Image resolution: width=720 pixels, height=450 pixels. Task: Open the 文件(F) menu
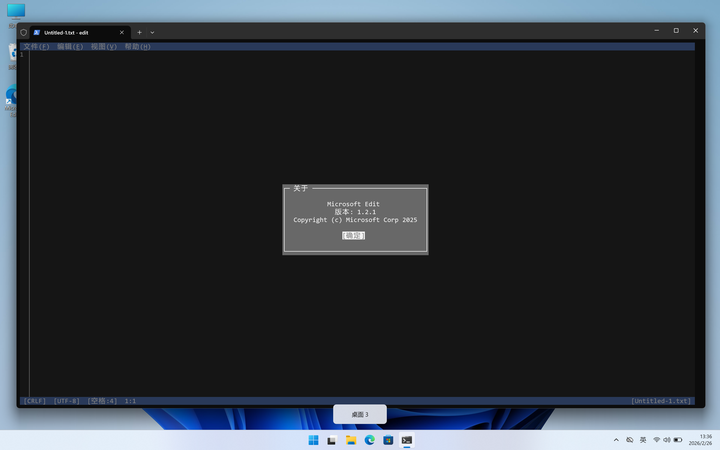[36, 47]
